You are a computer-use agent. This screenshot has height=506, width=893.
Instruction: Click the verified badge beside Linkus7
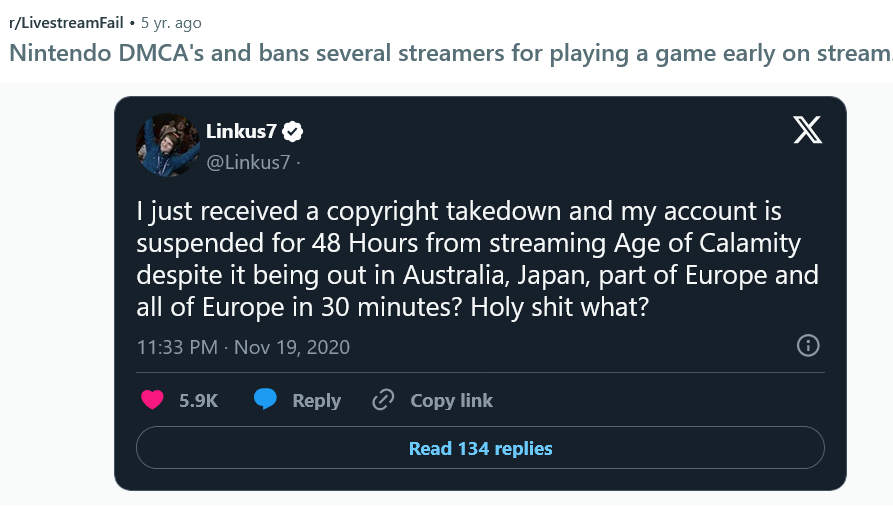pyautogui.click(x=295, y=131)
